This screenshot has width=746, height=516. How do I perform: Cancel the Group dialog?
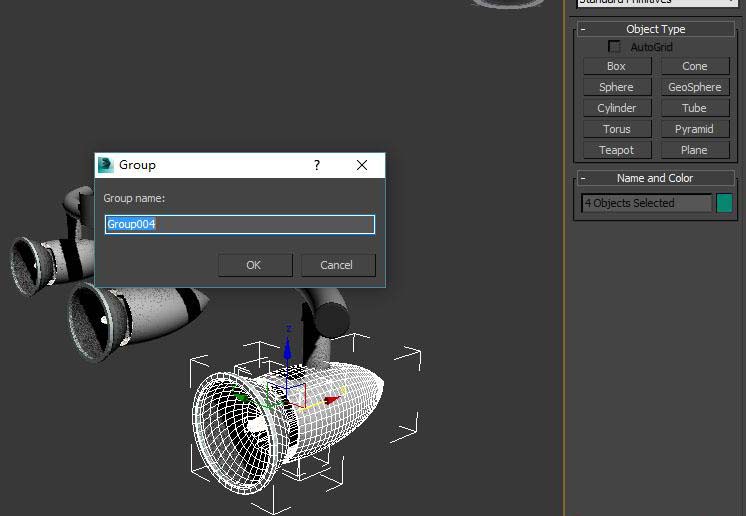[x=338, y=265]
